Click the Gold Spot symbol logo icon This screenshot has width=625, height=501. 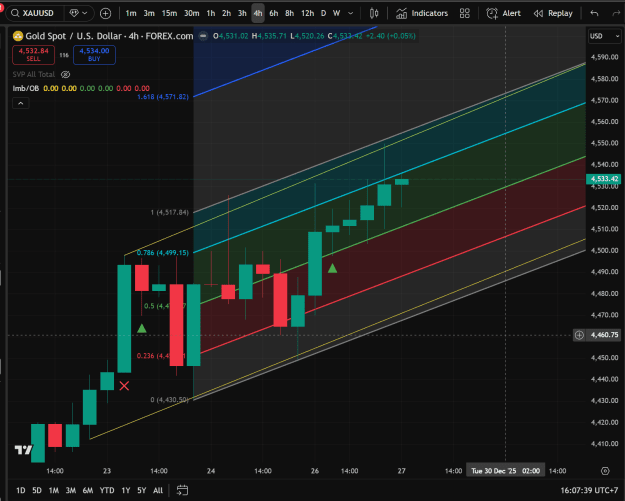pos(18,36)
